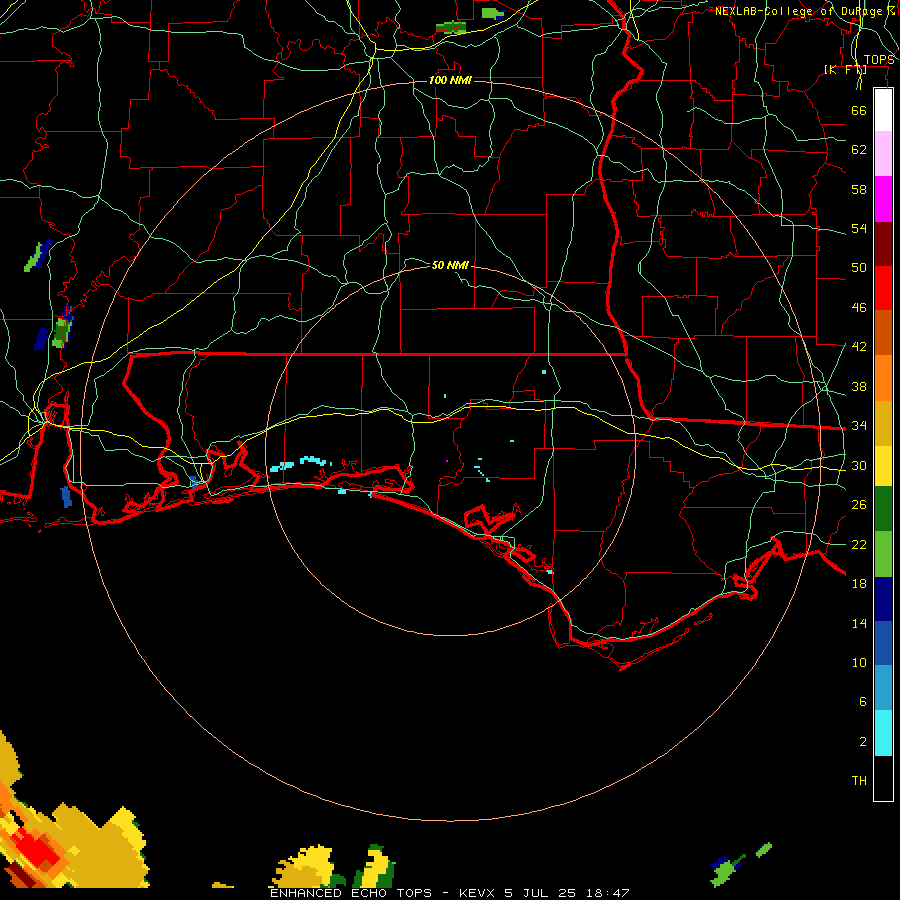Select the light green legend swatch

(883, 554)
